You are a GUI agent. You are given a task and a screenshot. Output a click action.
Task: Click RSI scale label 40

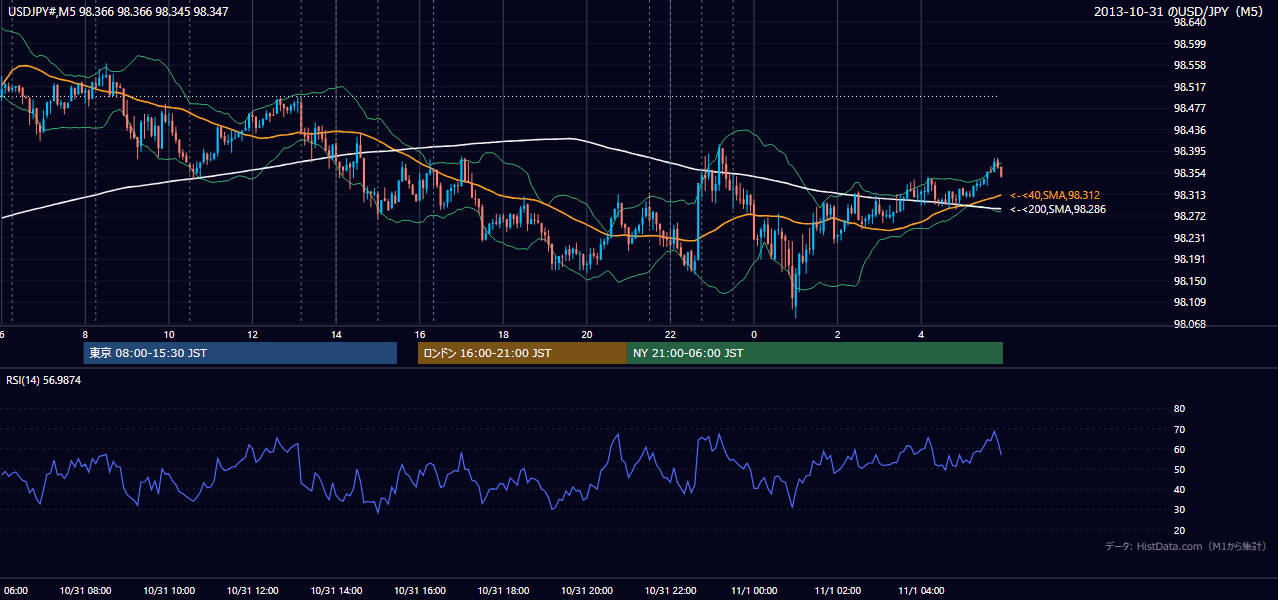click(1179, 490)
